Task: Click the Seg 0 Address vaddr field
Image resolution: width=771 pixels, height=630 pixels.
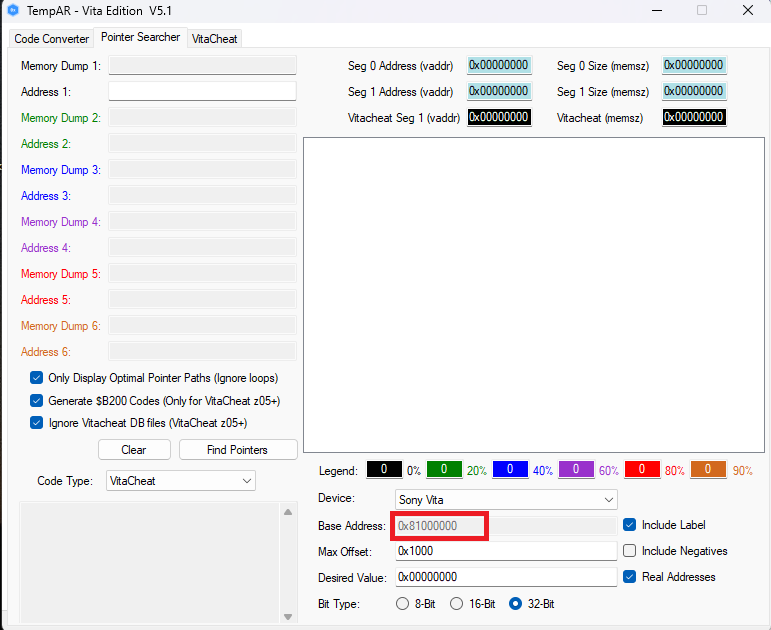Action: [x=499, y=65]
